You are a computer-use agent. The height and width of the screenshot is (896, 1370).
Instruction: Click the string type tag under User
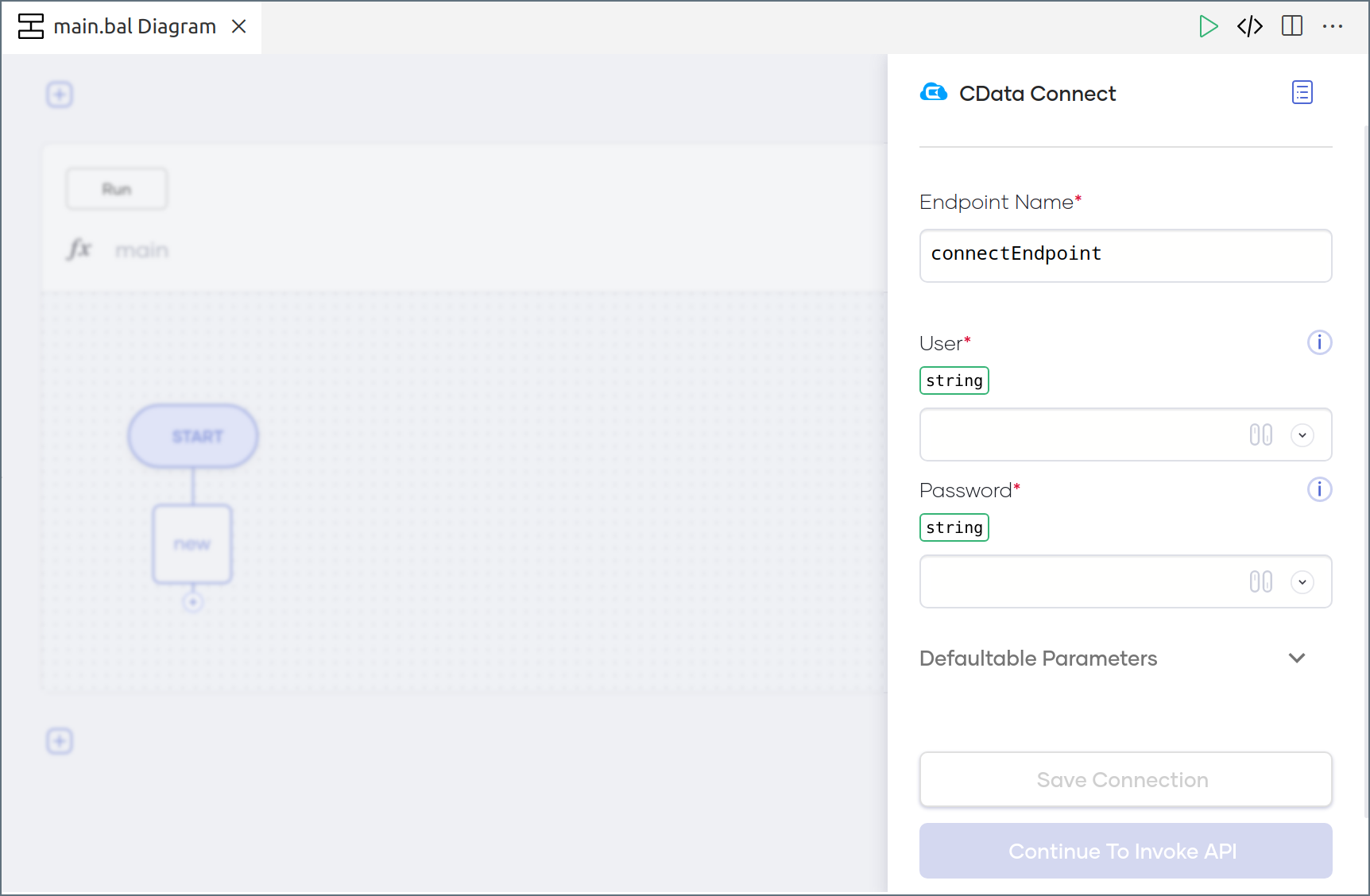(x=954, y=380)
